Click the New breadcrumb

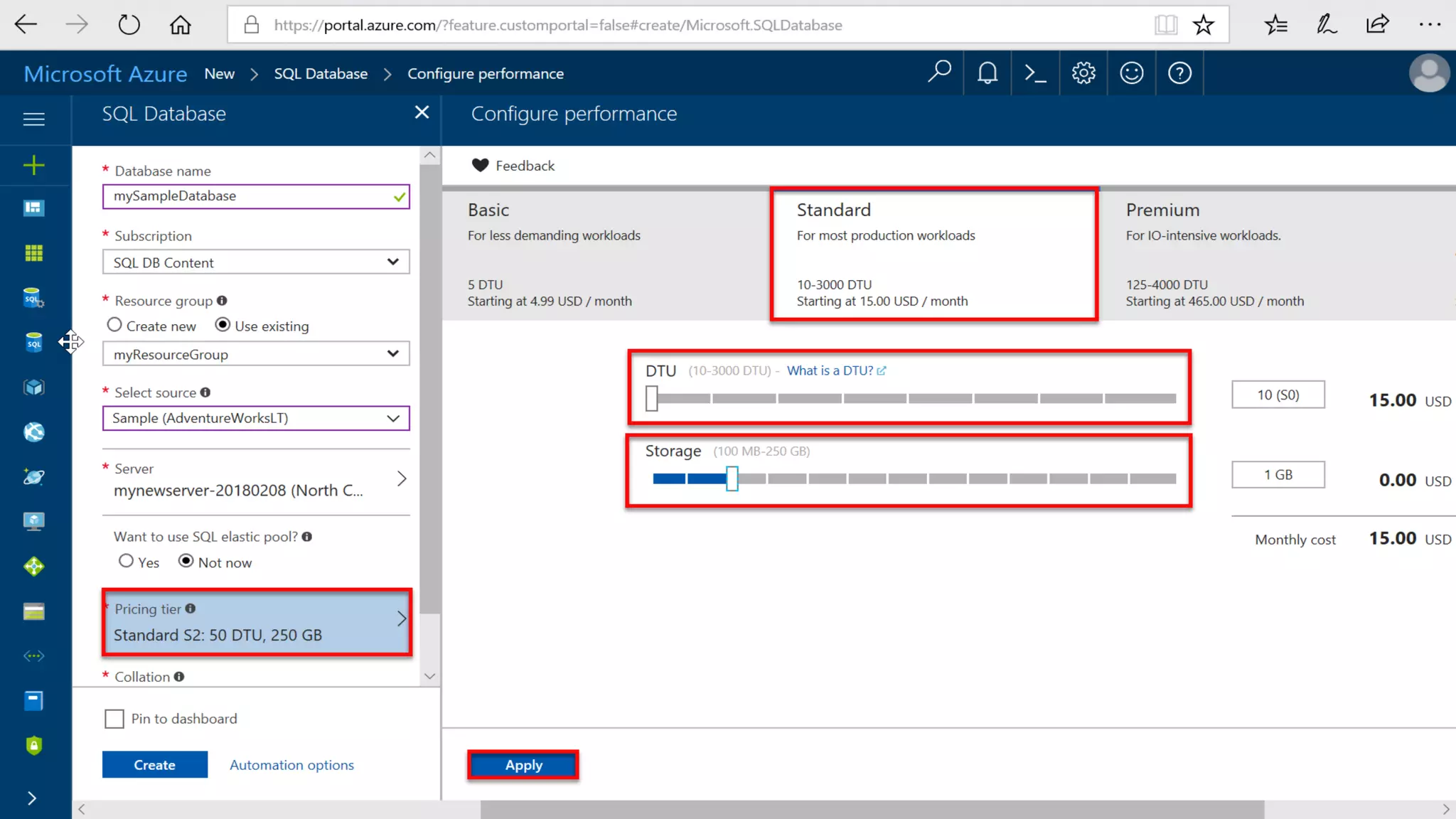point(219,73)
